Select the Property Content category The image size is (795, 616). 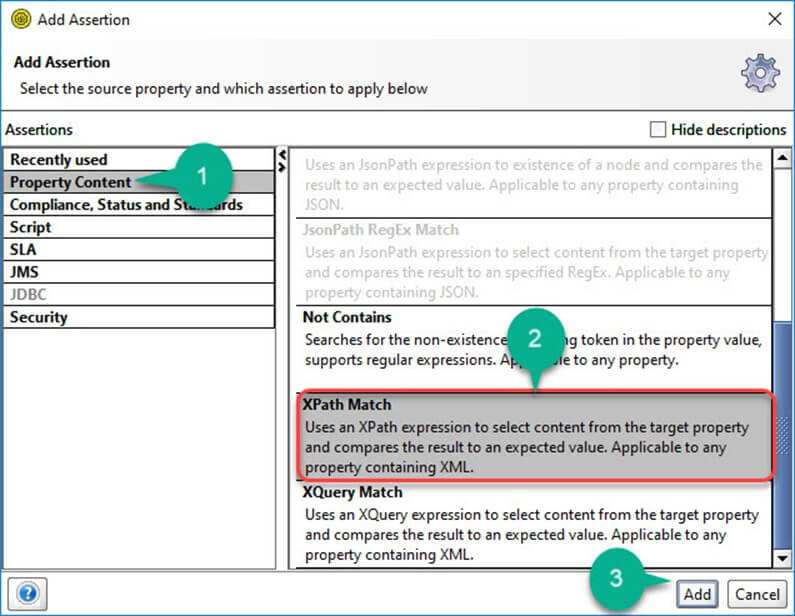[70, 182]
